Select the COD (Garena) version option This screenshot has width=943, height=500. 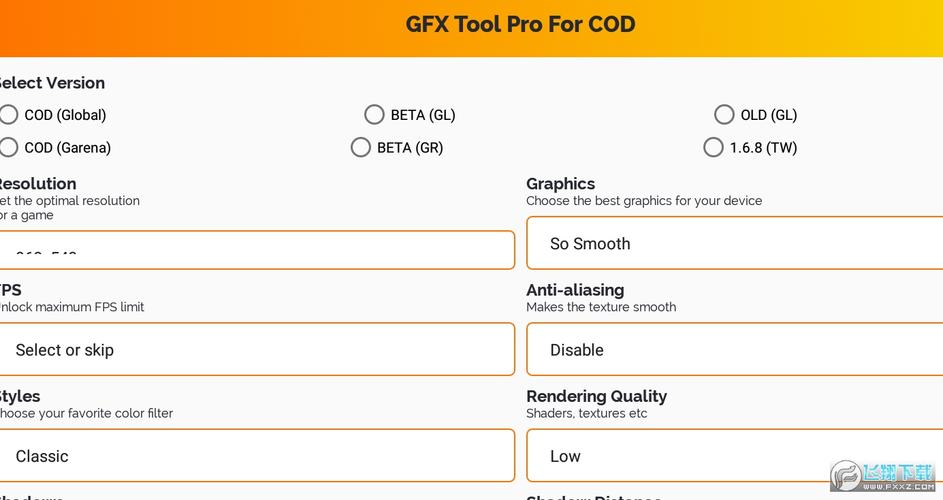click(8, 147)
